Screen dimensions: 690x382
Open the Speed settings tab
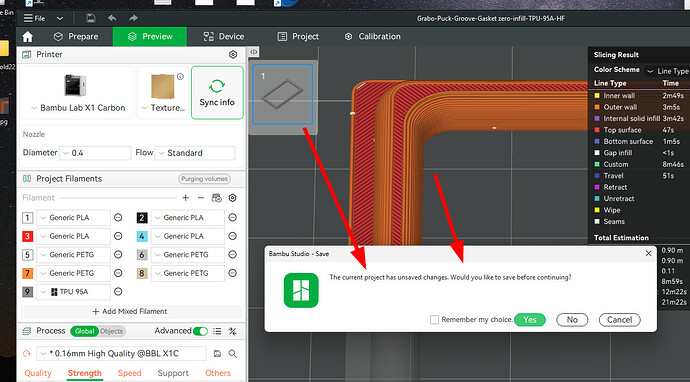(x=129, y=373)
